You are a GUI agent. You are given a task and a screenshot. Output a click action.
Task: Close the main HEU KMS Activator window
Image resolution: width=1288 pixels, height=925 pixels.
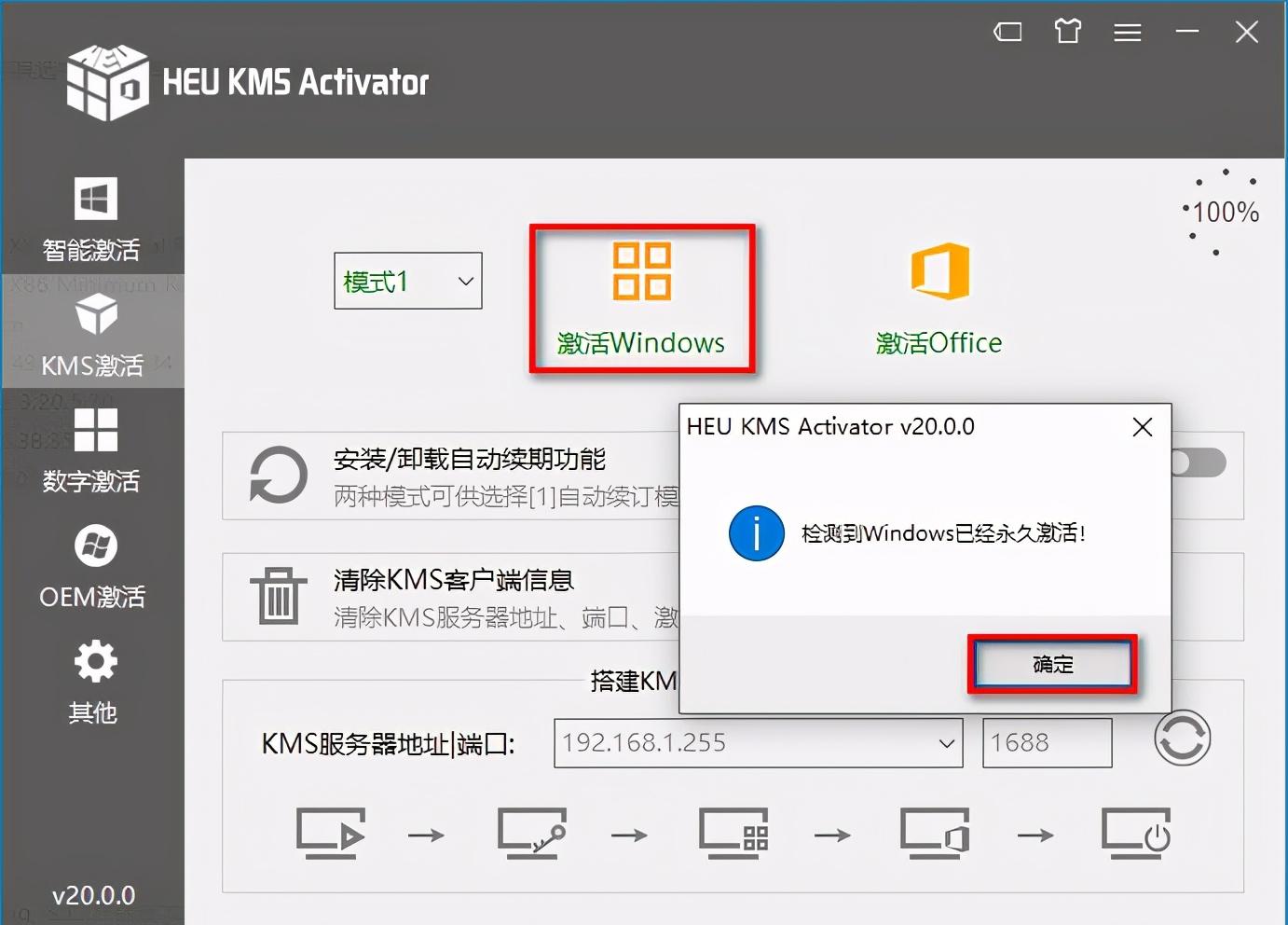(x=1247, y=32)
